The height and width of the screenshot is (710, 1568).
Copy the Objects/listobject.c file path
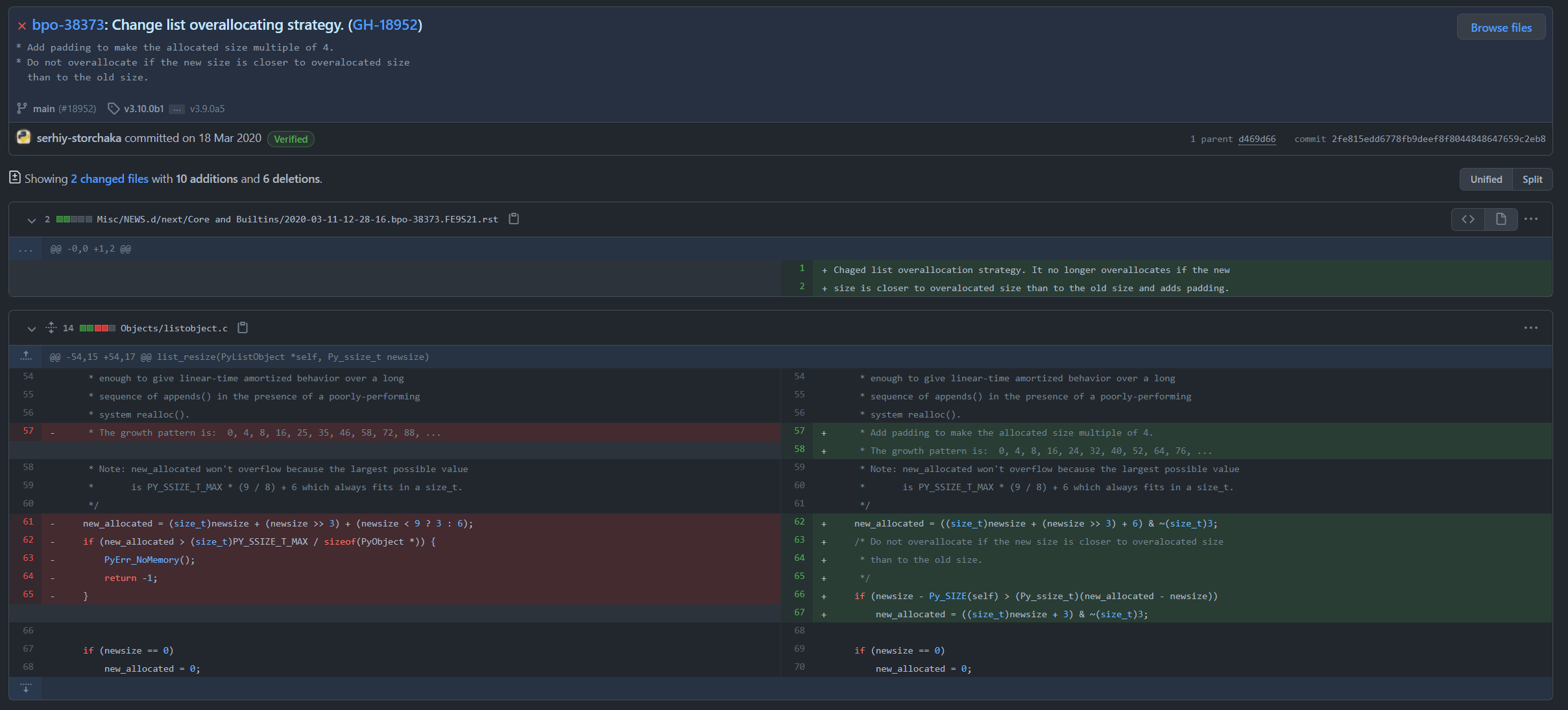243,328
